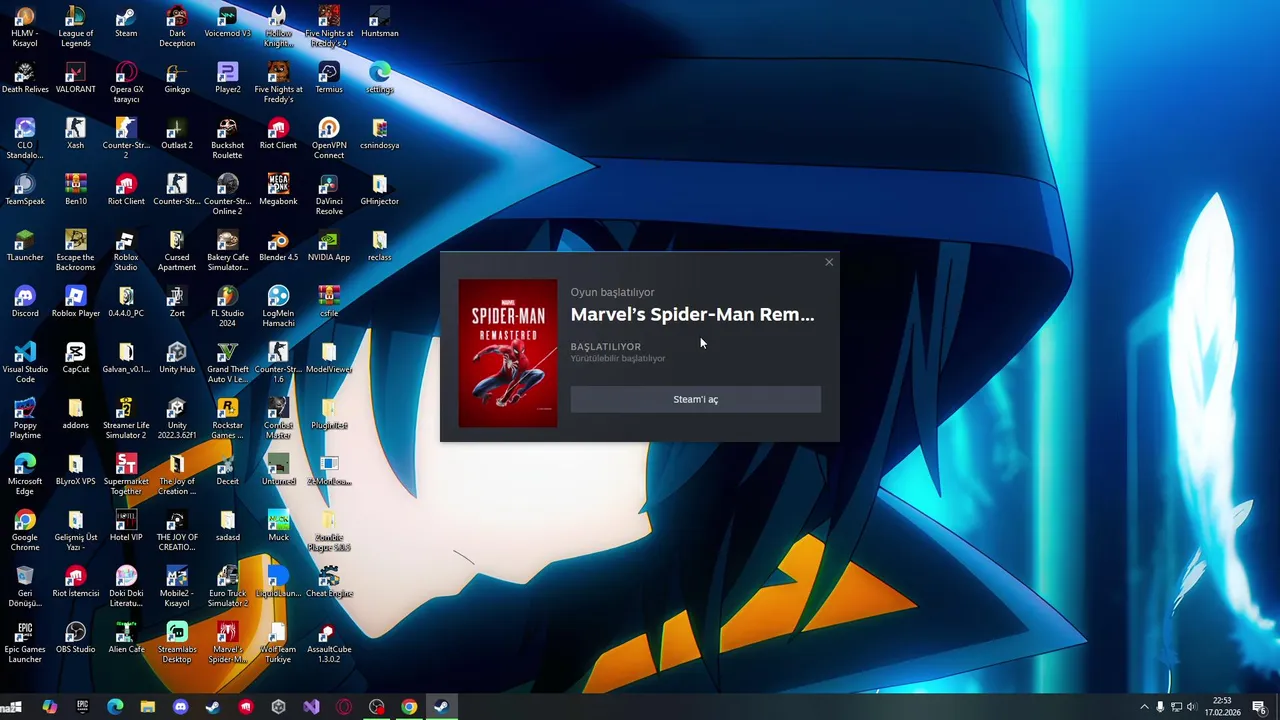Select the Visual Studio Code desktop shortcut
1280x720 pixels.
tap(25, 363)
